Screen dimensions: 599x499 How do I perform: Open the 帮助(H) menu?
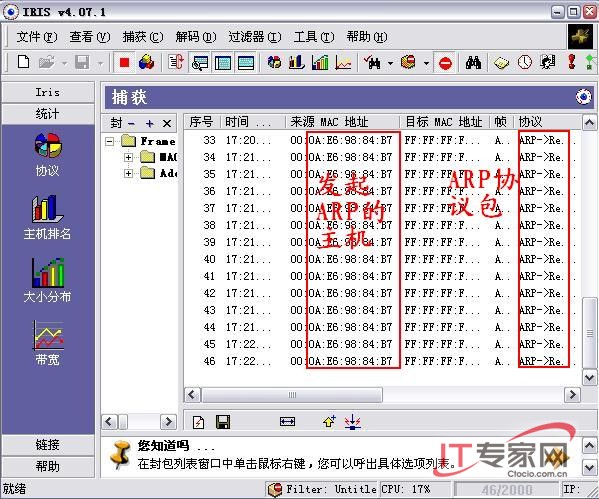click(x=367, y=37)
